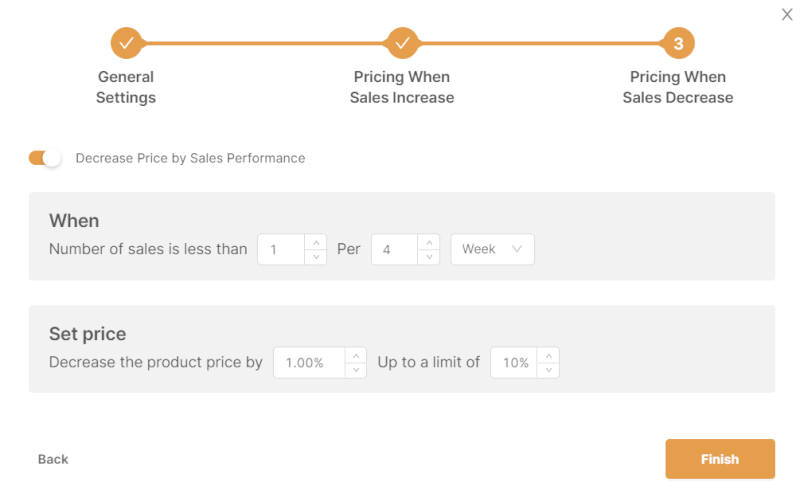
Task: Click the 1.00% price decrease input field
Action: (308, 363)
